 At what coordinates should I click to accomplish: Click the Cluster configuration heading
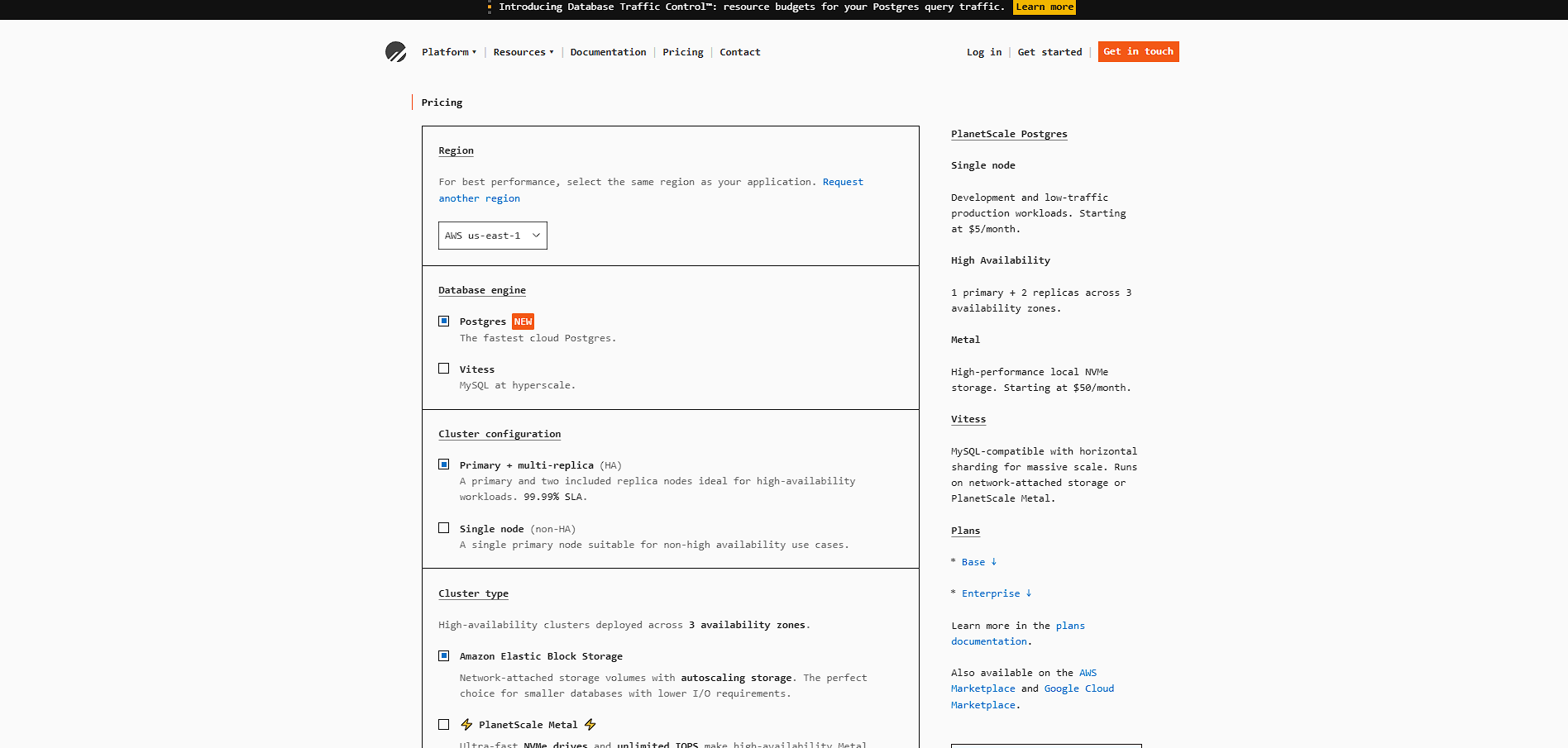point(500,434)
